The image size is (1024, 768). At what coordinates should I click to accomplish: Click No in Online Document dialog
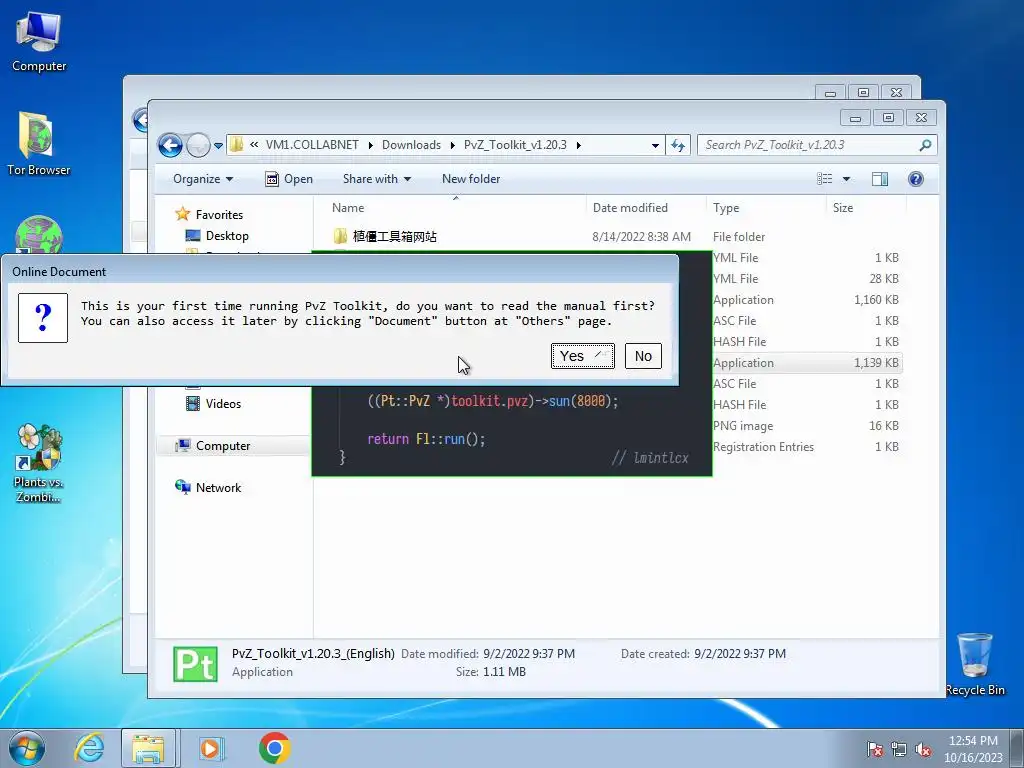(643, 356)
